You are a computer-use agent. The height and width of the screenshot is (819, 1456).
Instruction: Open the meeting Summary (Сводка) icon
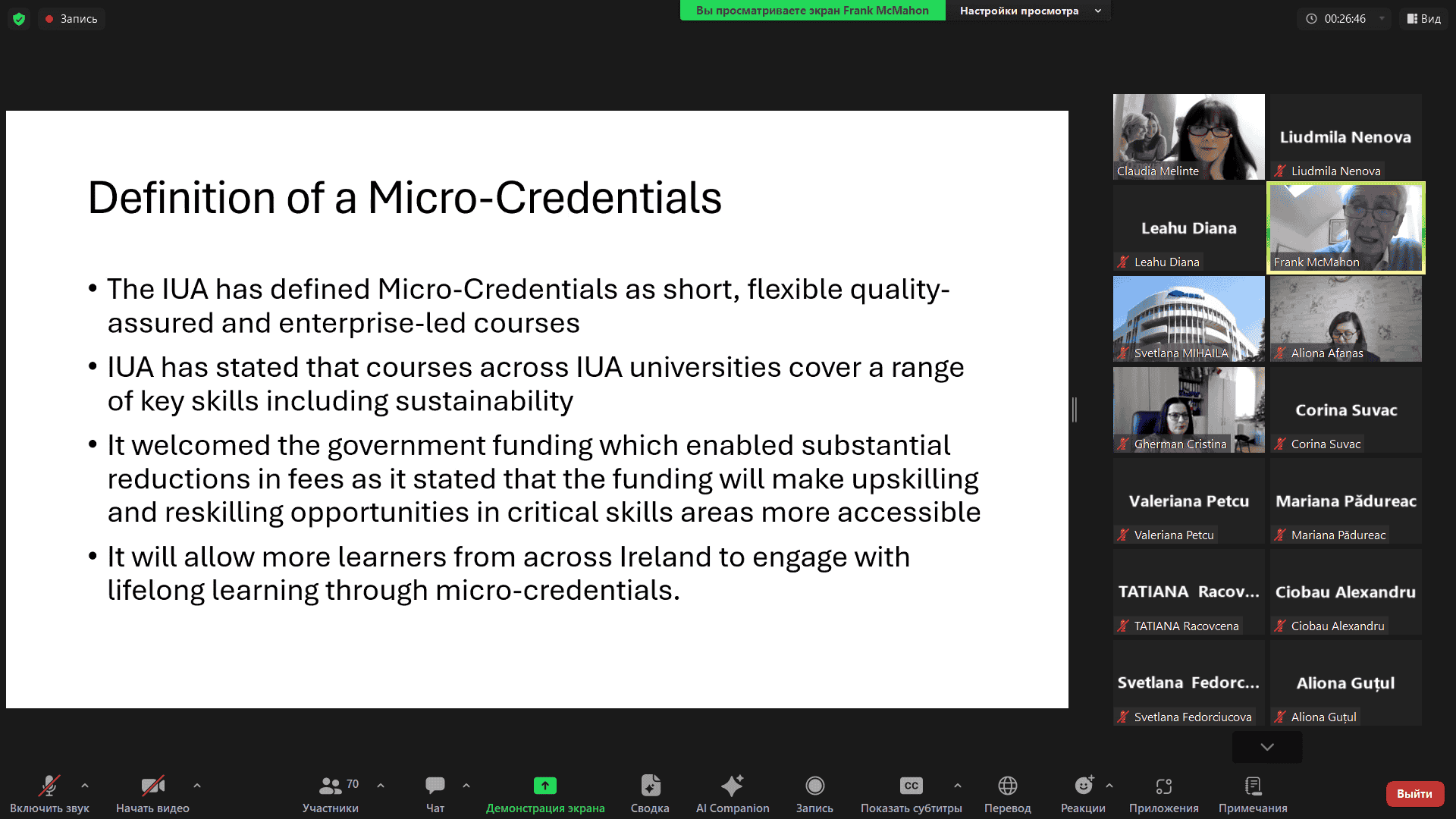click(x=650, y=786)
